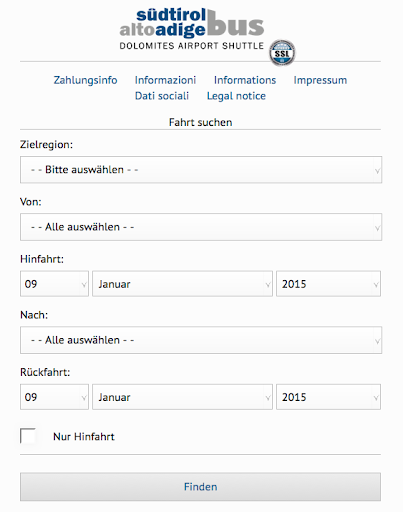Image resolution: width=403 pixels, height=512 pixels.
Task: Expand the Von location dropdown
Action: 201,227
